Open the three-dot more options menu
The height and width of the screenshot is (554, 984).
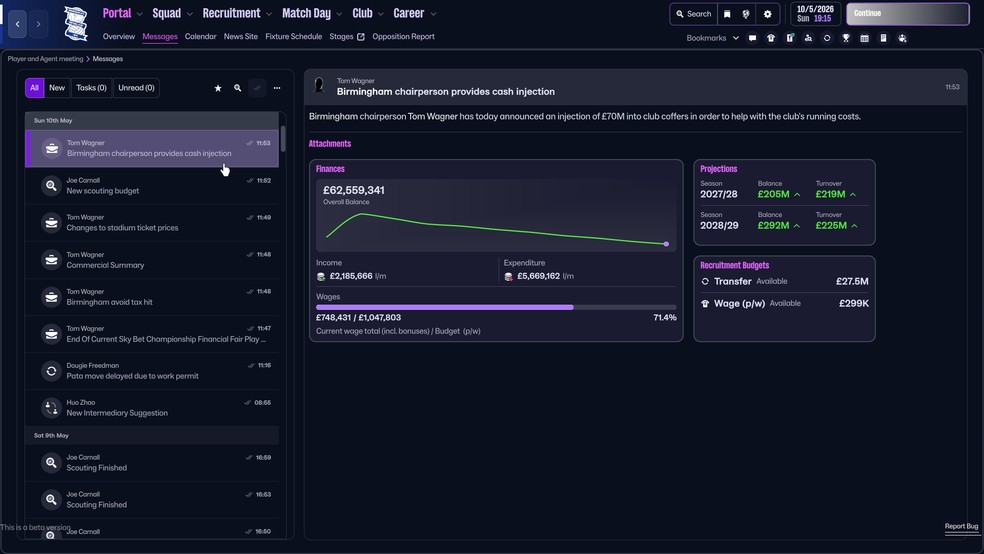(277, 88)
